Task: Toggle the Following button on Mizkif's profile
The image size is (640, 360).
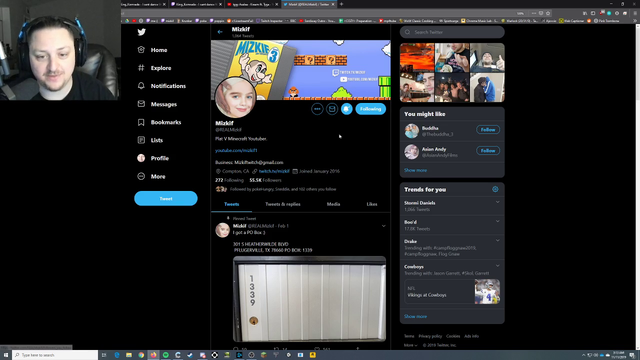Action: [x=371, y=109]
